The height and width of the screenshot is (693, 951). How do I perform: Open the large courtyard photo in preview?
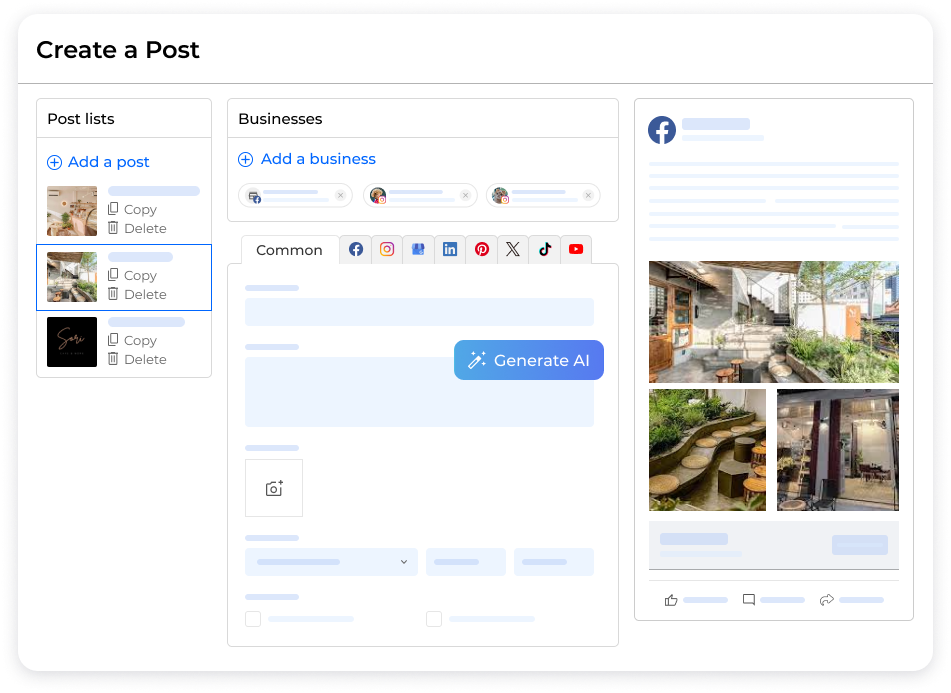(774, 322)
